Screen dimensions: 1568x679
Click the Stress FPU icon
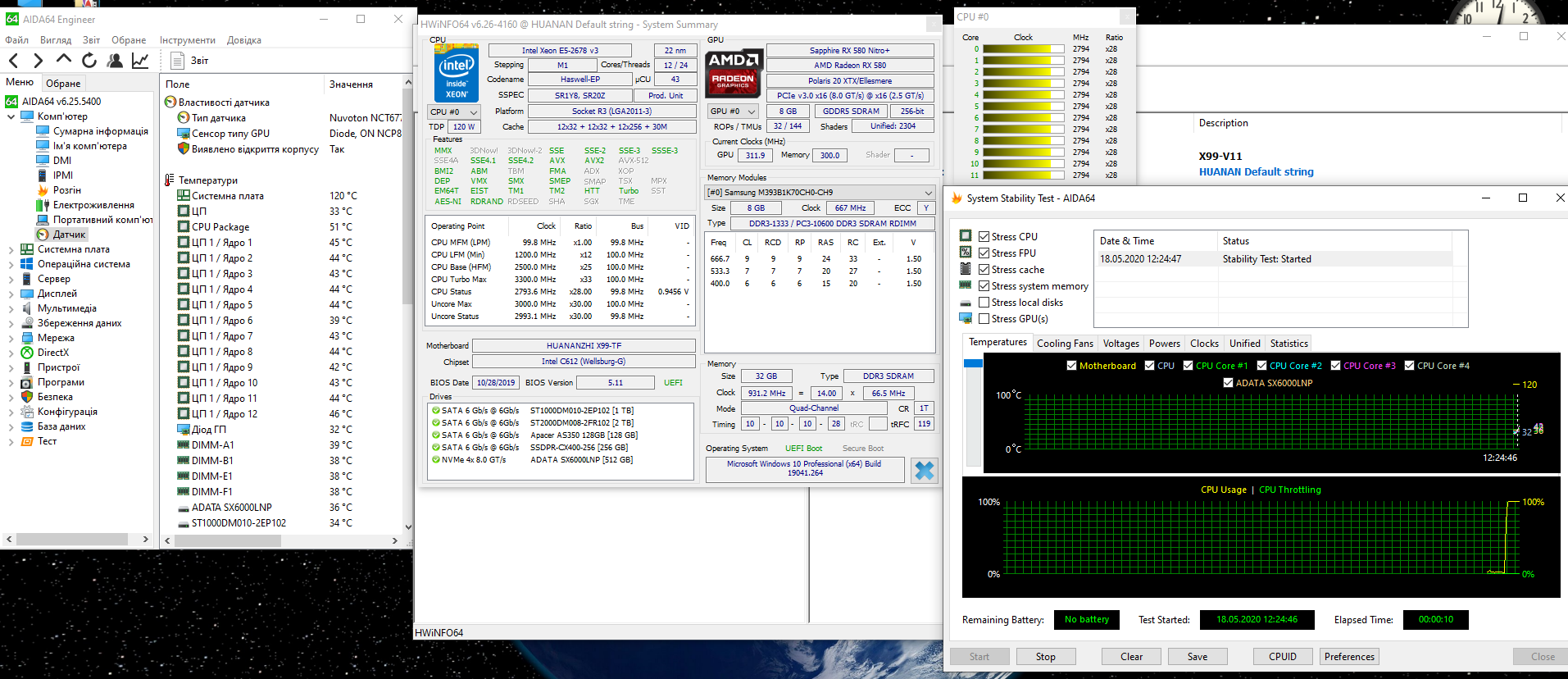966,252
